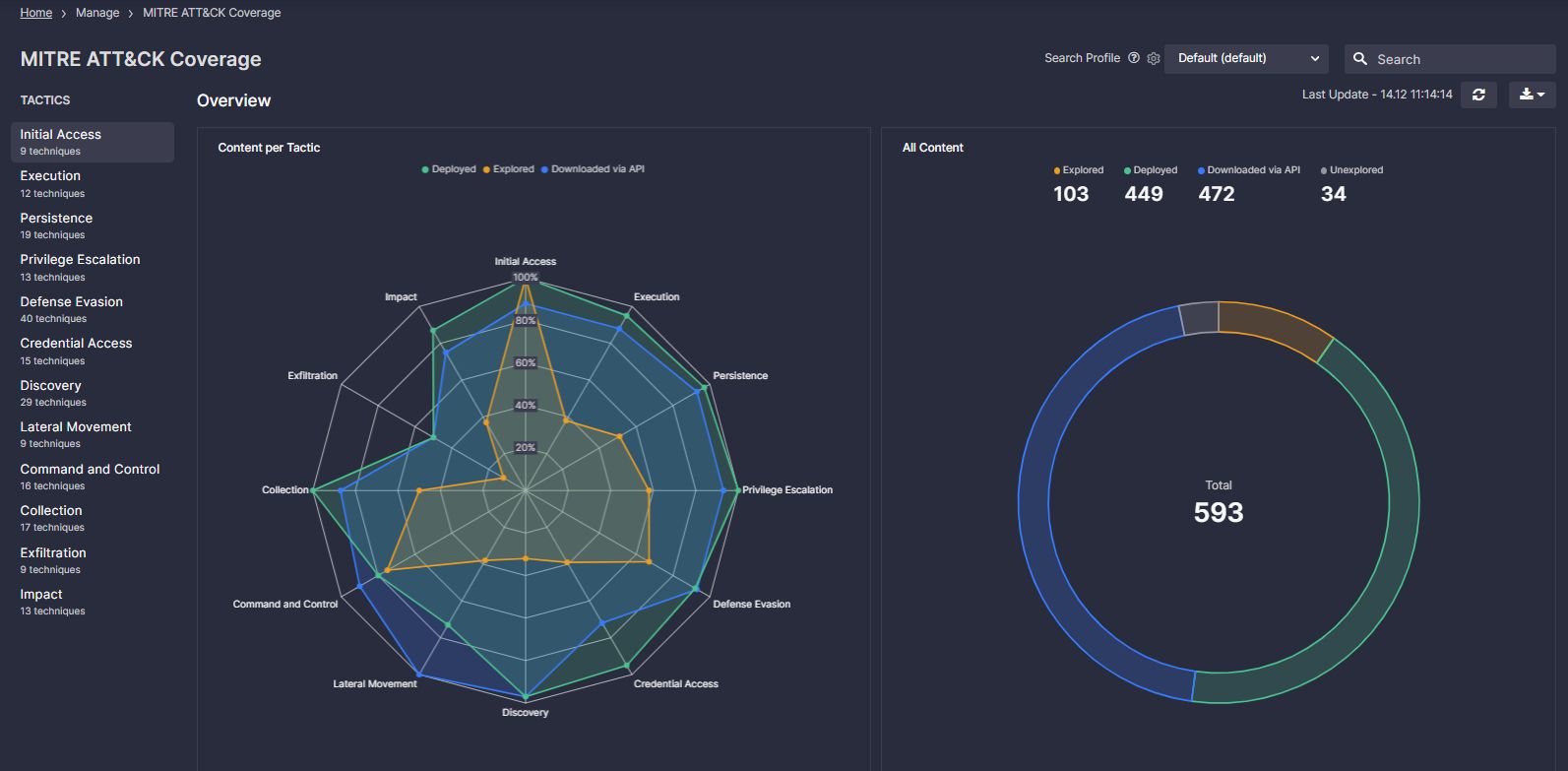Viewport: 1568px width, 771px height.
Task: Select the Initial Access tactic
Action: [x=93, y=142]
